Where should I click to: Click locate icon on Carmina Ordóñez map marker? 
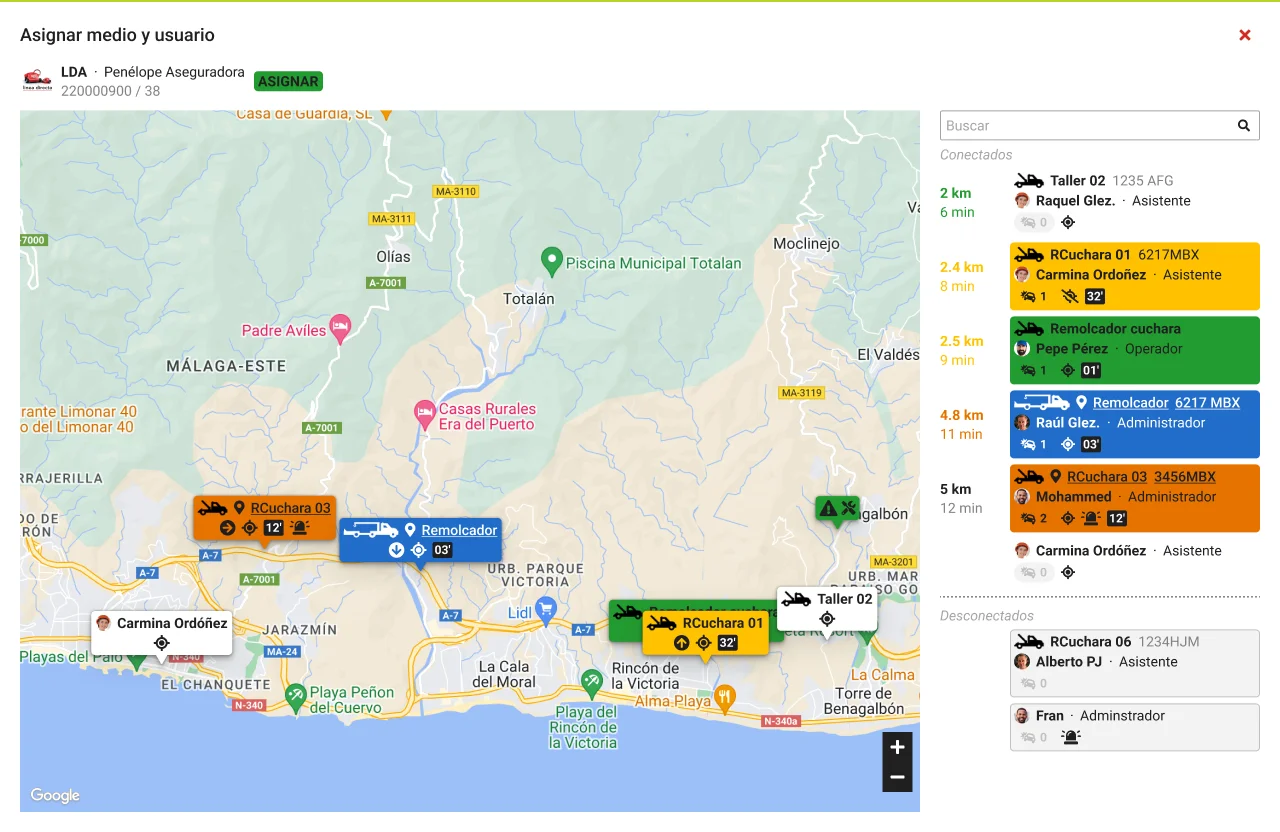coord(161,643)
